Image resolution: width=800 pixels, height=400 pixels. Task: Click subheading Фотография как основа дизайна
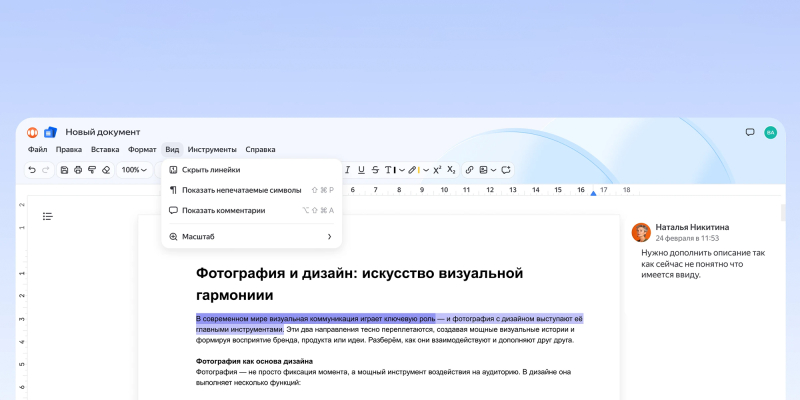(x=254, y=361)
